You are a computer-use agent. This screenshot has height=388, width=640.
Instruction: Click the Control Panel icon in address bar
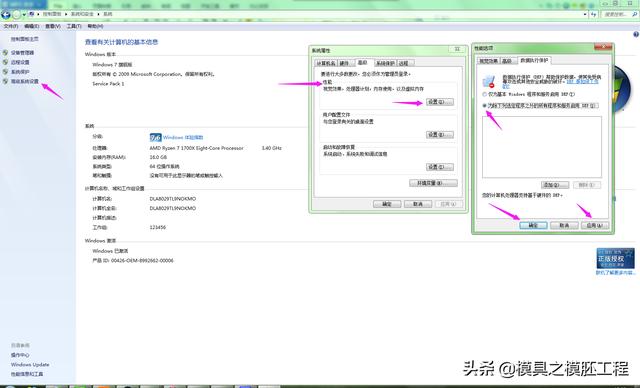[32, 14]
